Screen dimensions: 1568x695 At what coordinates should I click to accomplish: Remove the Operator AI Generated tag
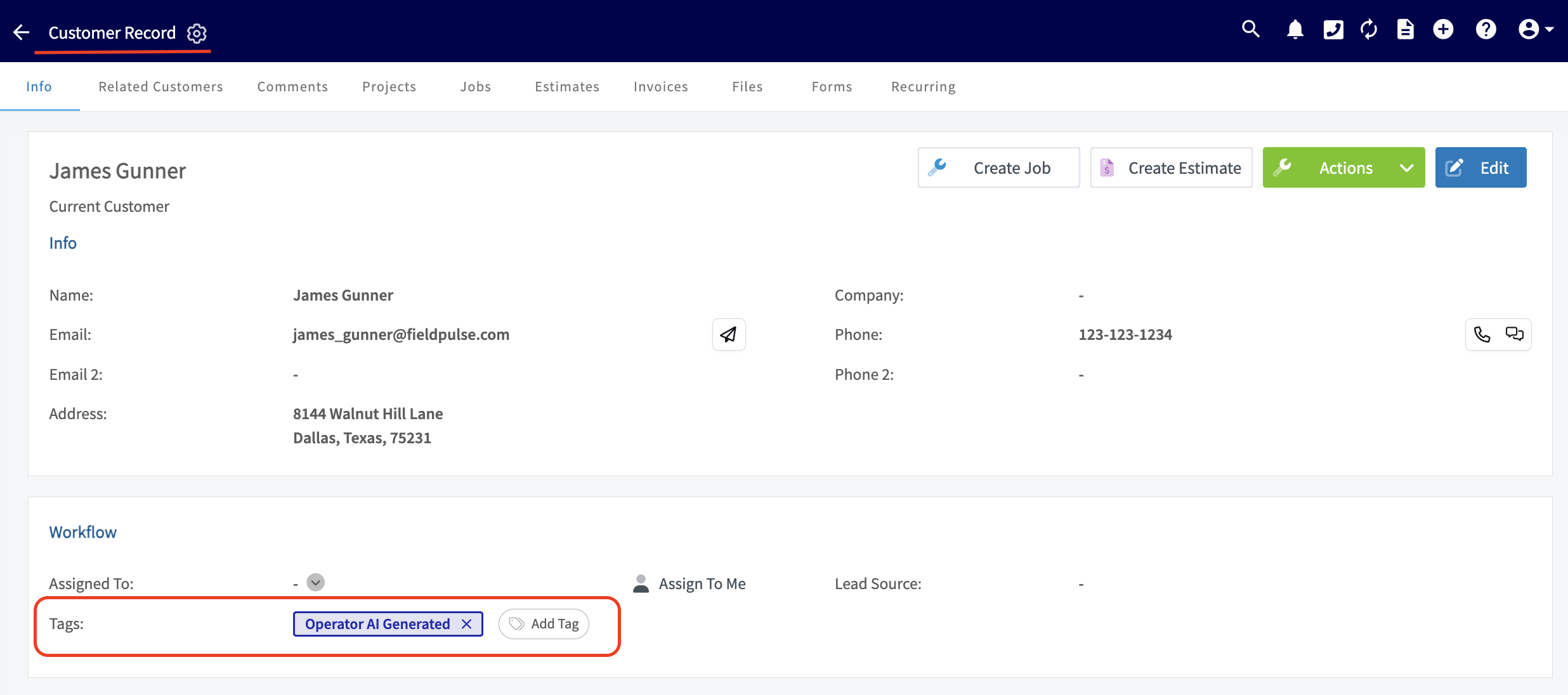coord(467,624)
